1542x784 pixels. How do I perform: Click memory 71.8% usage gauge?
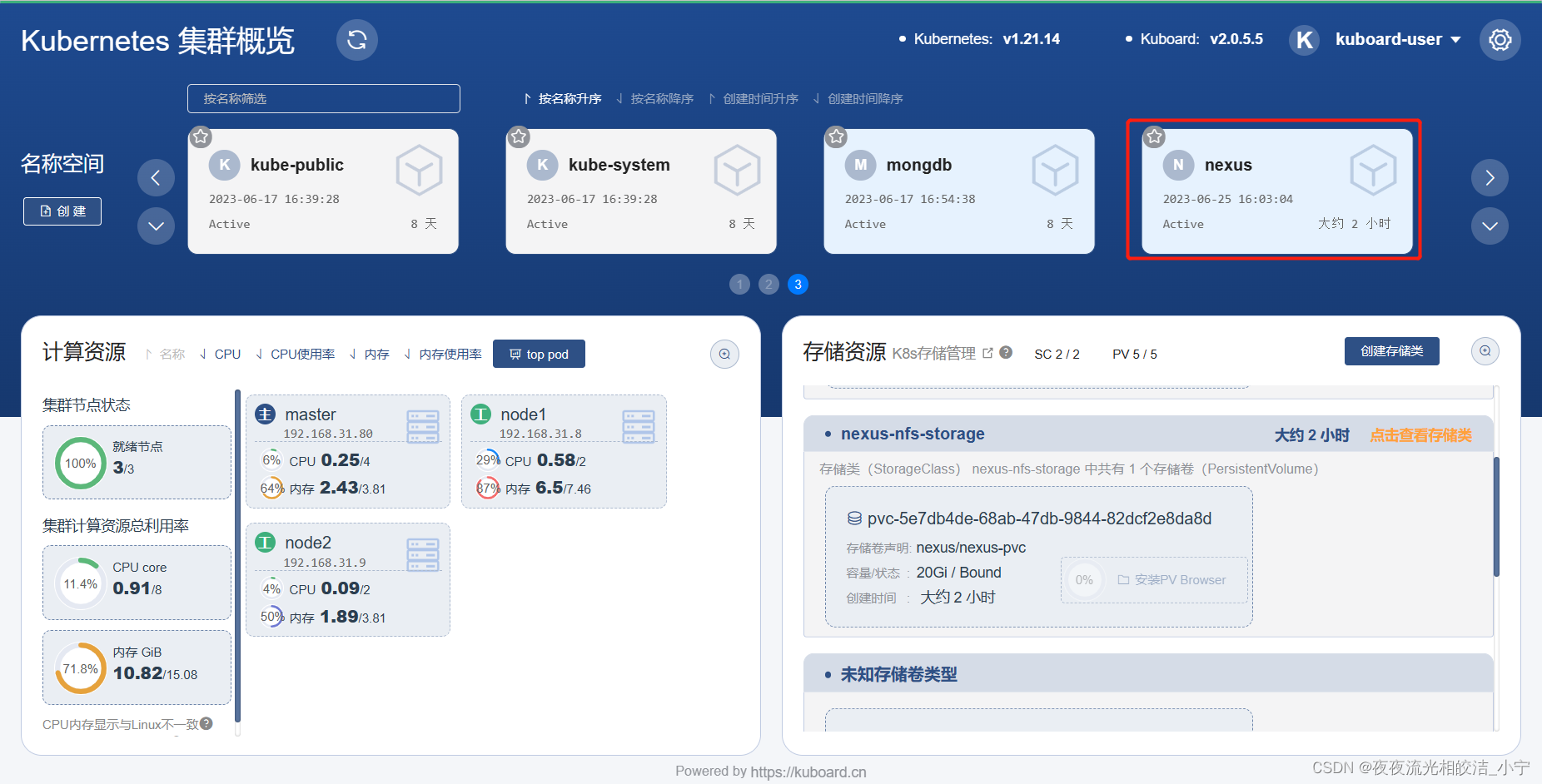click(81, 668)
